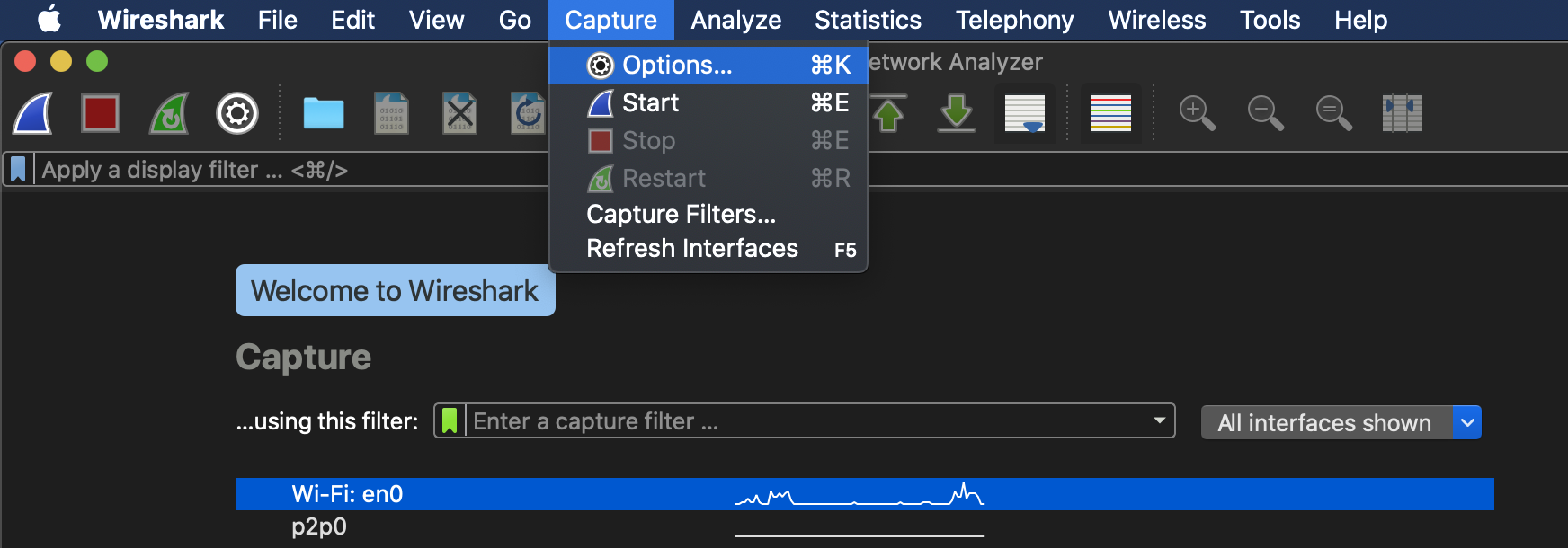Expand the capture filter history dropdown arrow
1568x548 pixels.
1159,420
